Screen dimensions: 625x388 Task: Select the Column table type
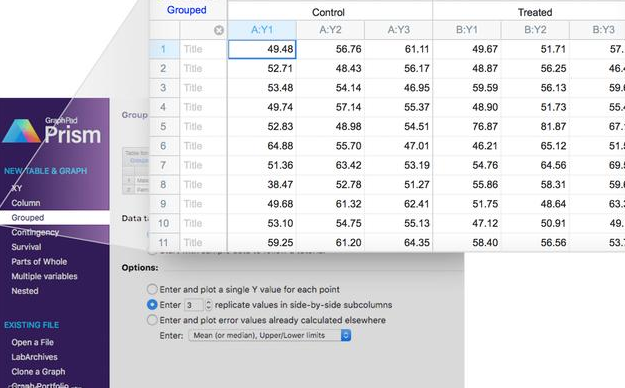pyautogui.click(x=26, y=203)
